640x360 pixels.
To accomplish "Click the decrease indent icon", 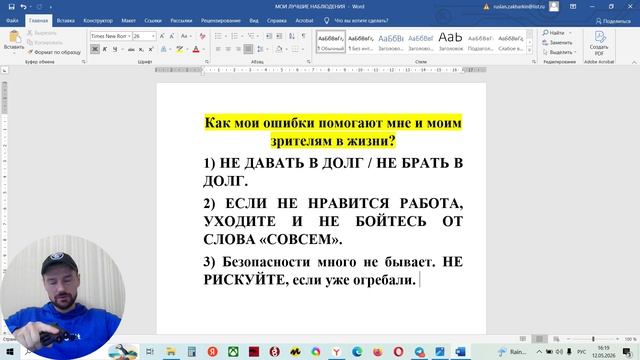I will click(269, 36).
